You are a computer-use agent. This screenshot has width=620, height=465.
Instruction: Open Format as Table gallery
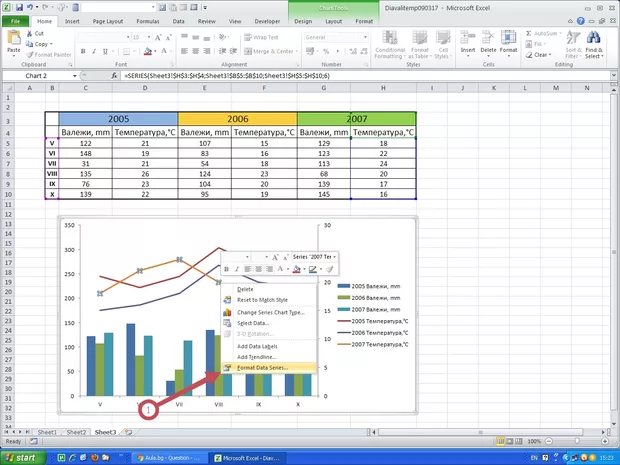pos(420,45)
